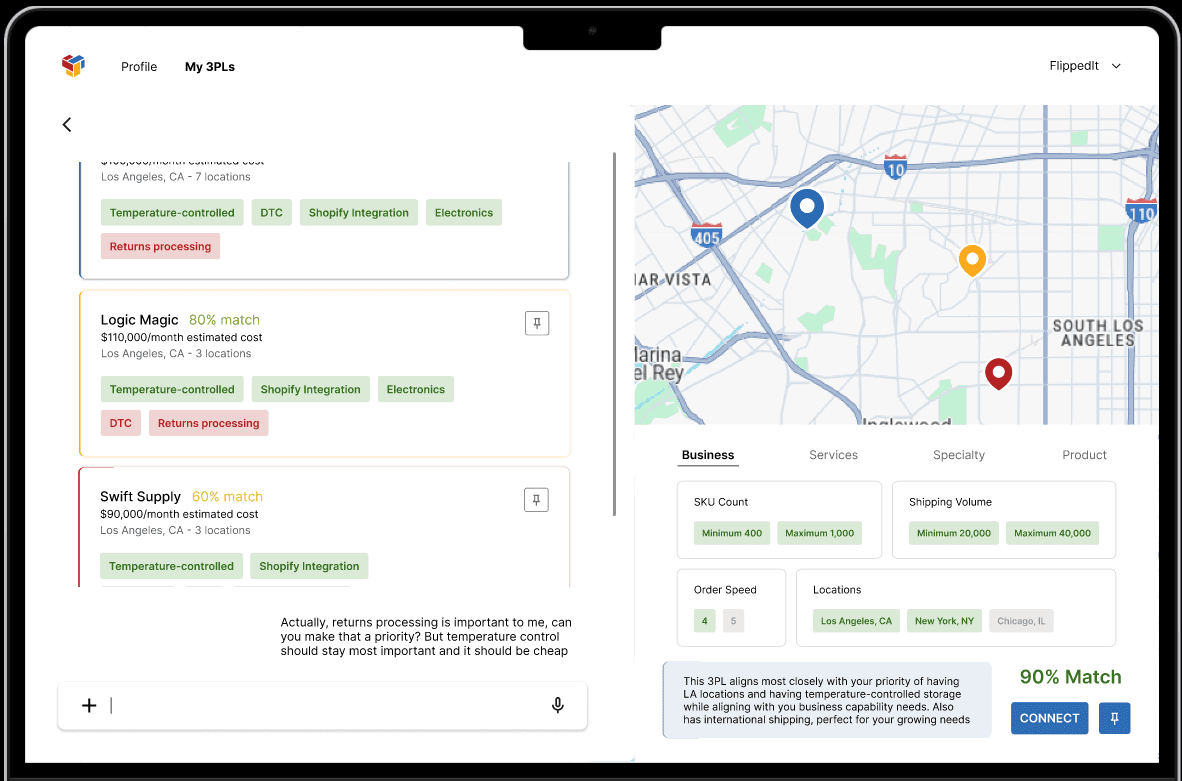1182x781 pixels.
Task: Switch to the Product tab
Action: (x=1084, y=455)
